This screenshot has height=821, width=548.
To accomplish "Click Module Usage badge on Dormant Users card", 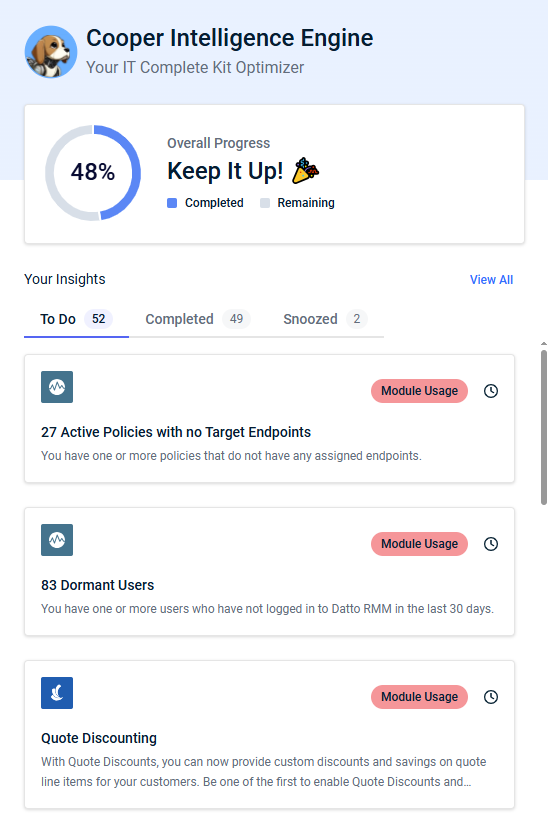I will coord(419,543).
